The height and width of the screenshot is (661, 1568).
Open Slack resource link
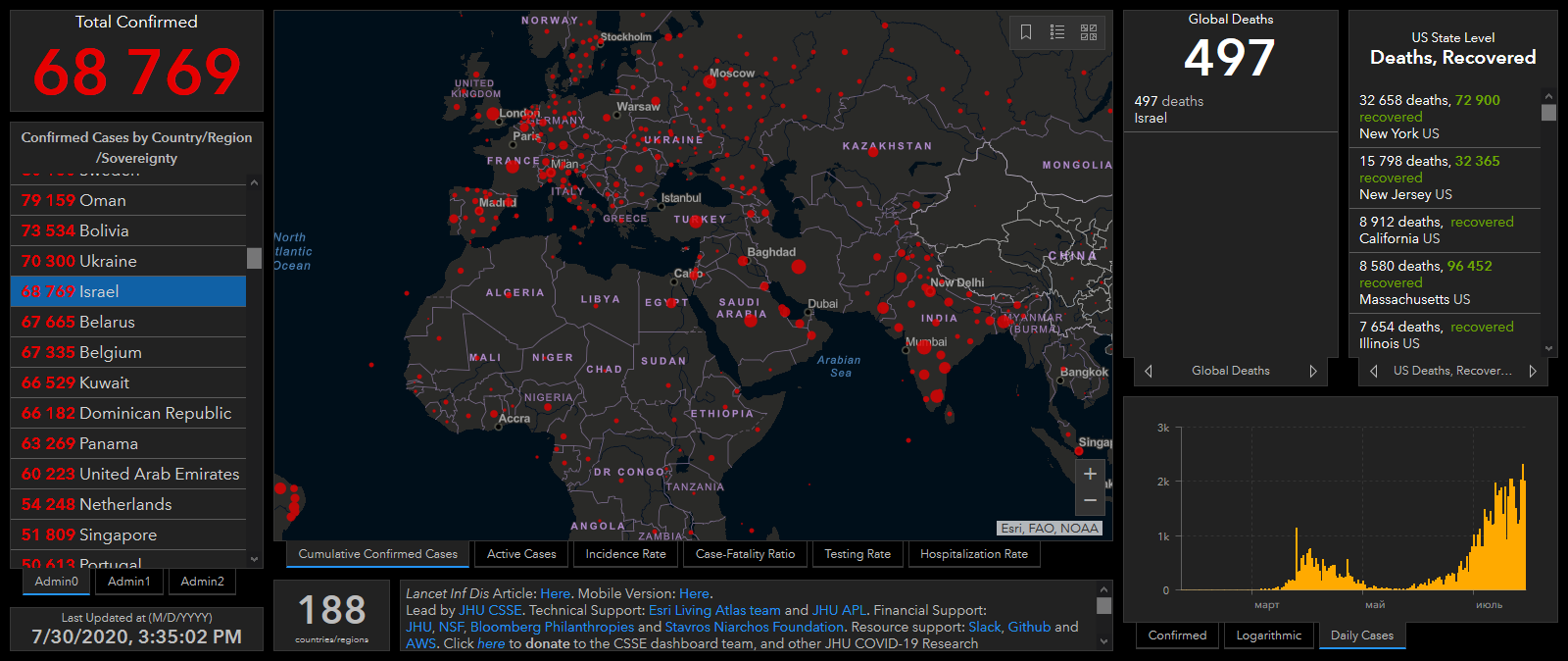click(x=984, y=627)
